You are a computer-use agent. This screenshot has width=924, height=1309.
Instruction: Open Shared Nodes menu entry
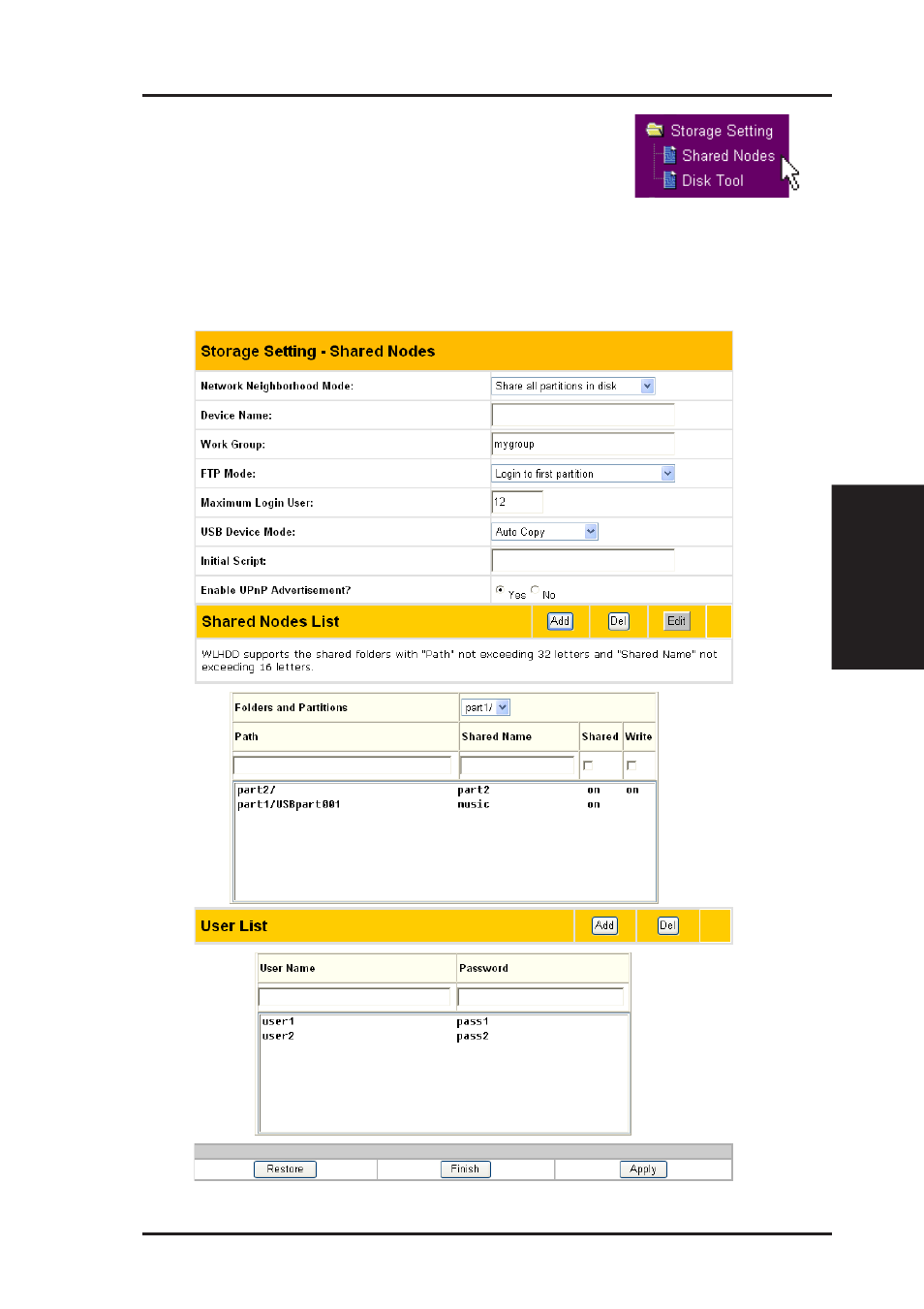click(728, 156)
